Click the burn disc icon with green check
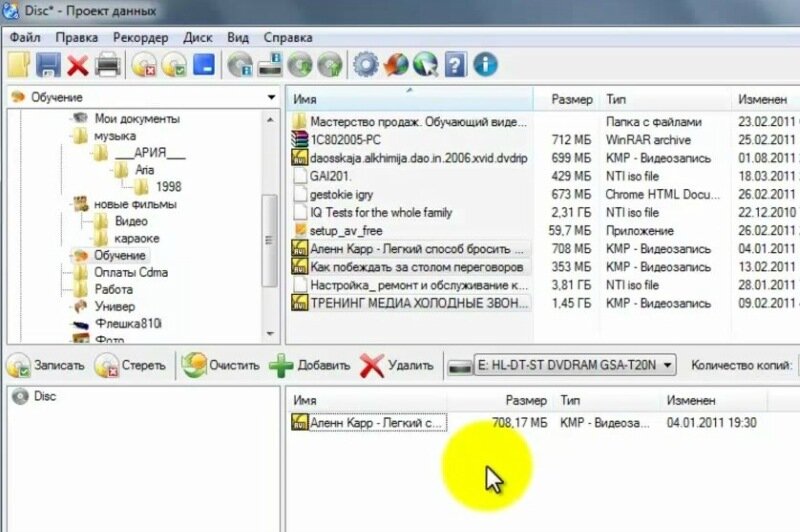 [x=174, y=65]
